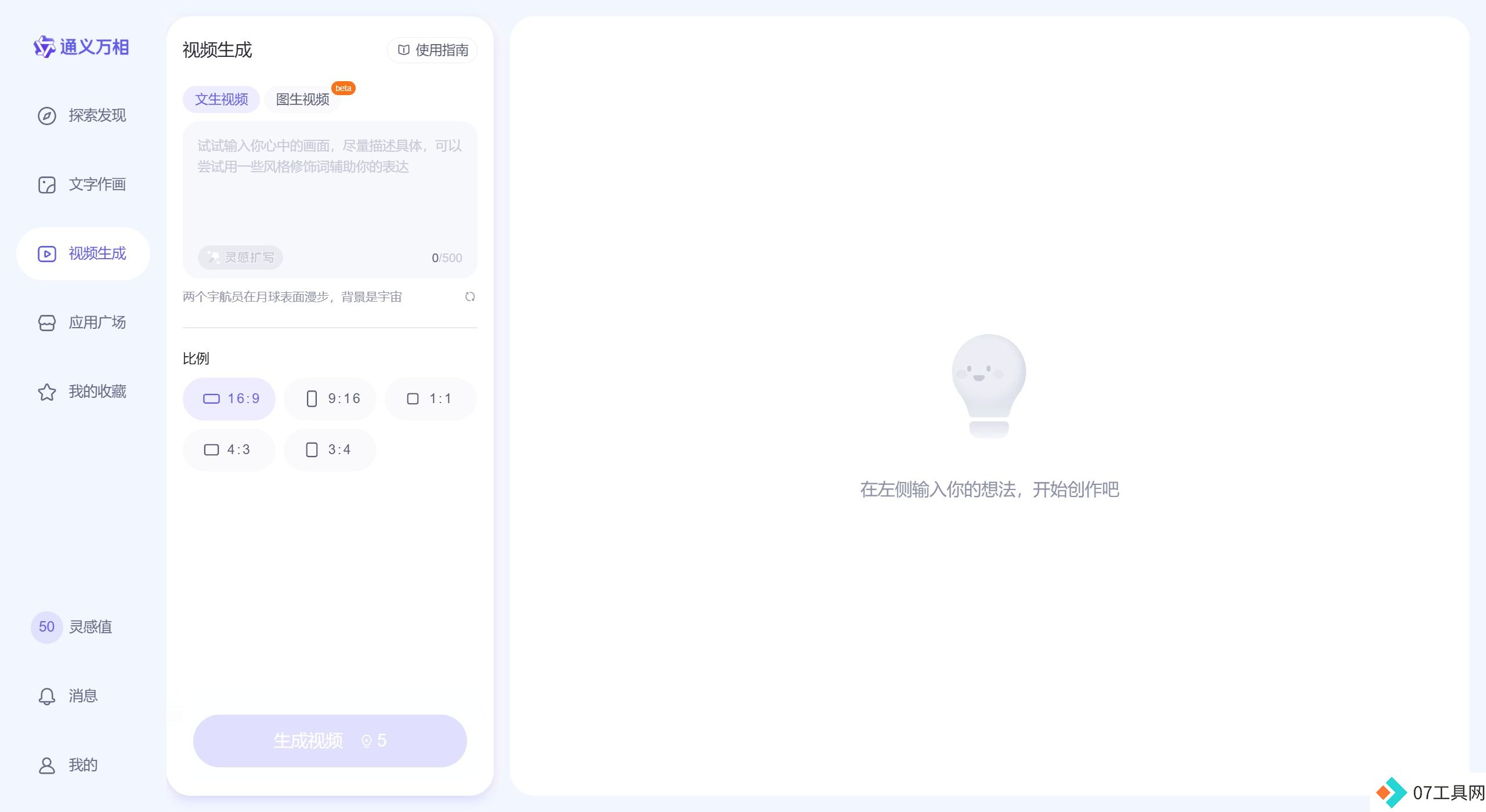Click the person icon beside 我的
The width and height of the screenshot is (1486, 812).
click(x=46, y=765)
